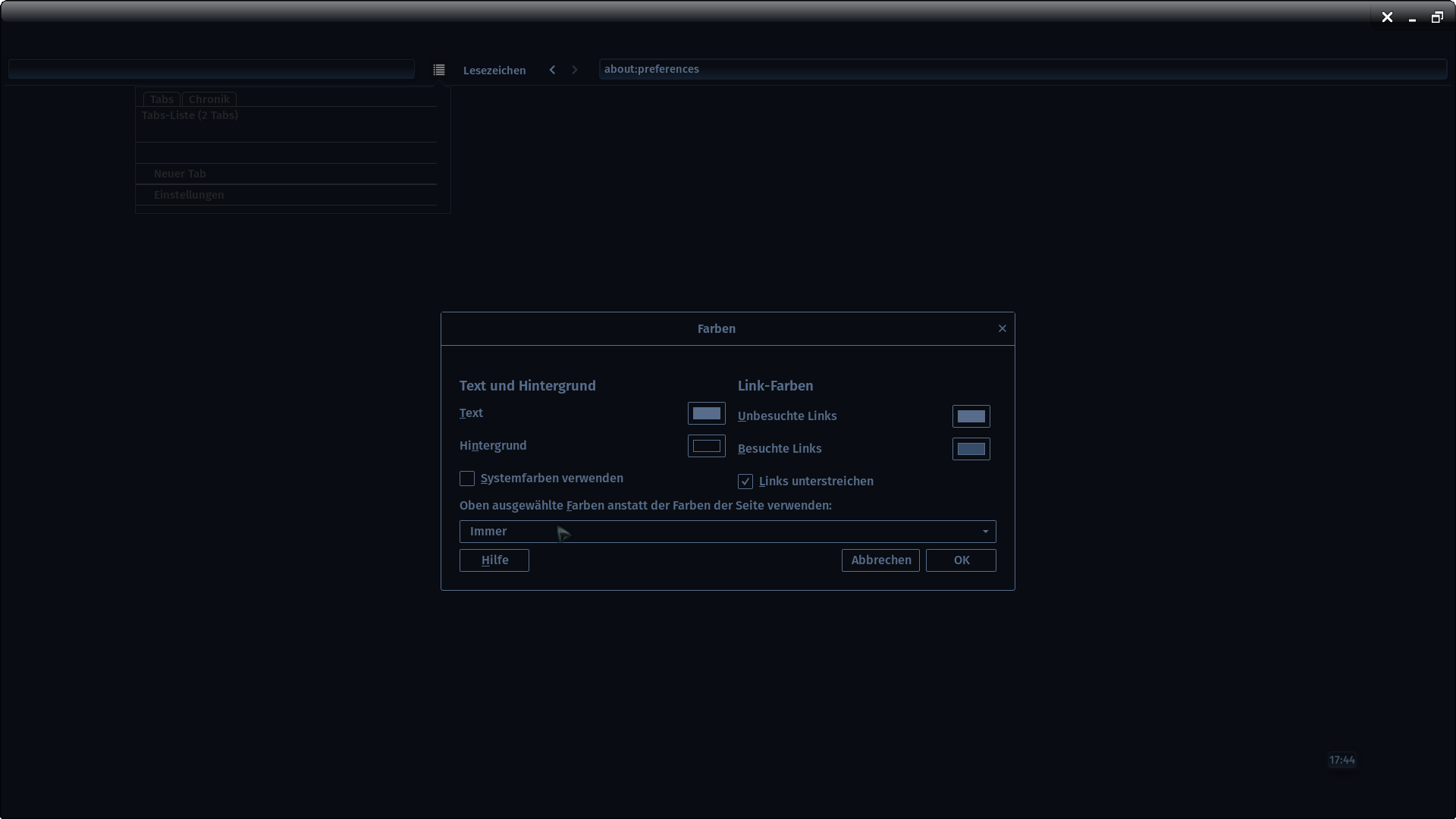Image resolution: width=1456 pixels, height=819 pixels.
Task: Minimize the browser window
Action: 1412,18
